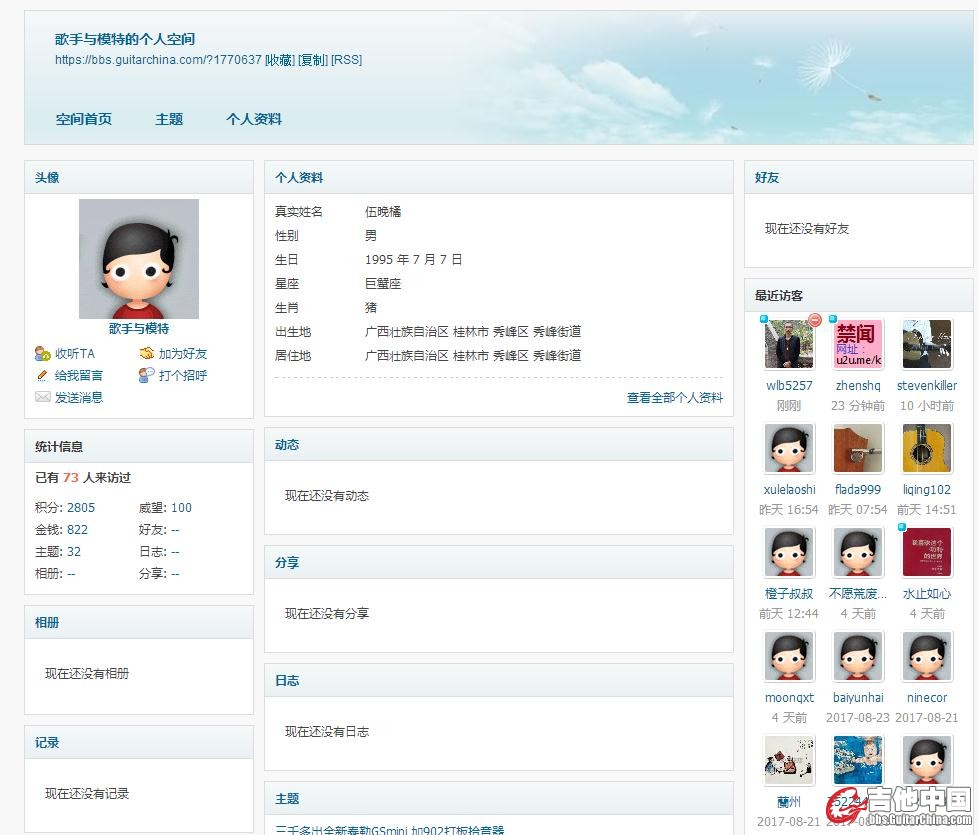Open the profile owner's large avatar
Viewport: 979px width, 835px height.
point(139,258)
